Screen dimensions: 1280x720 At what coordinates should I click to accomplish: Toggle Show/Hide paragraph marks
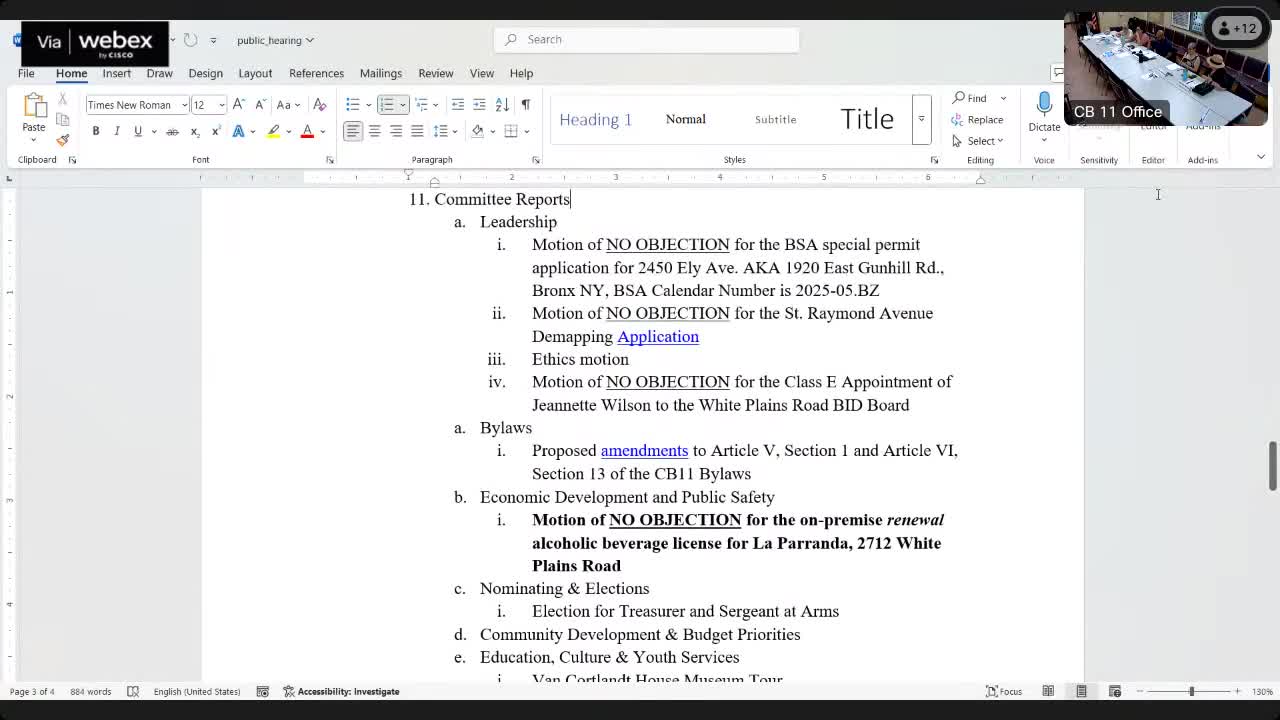click(526, 105)
